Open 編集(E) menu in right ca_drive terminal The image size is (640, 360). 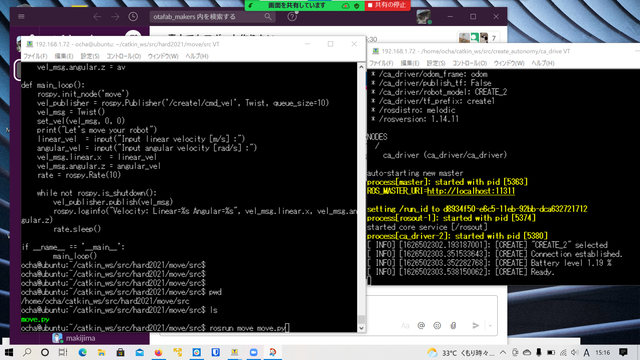coord(410,63)
